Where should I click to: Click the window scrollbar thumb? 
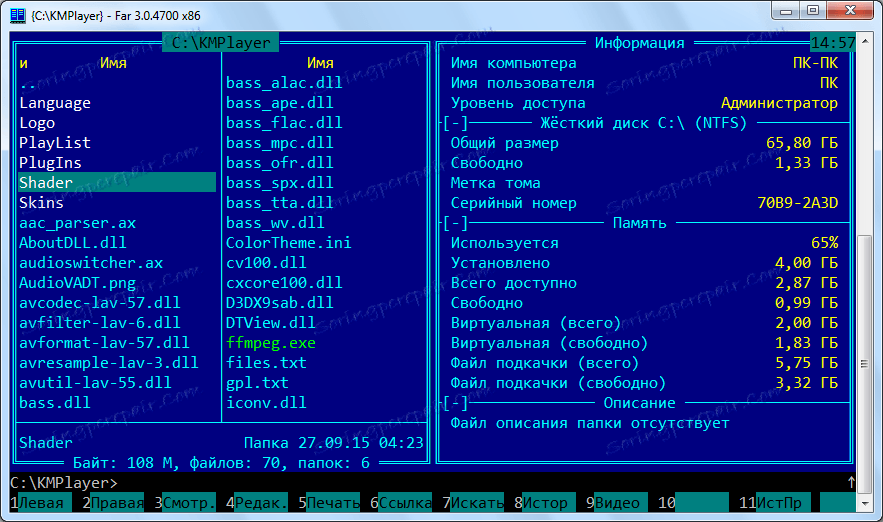[x=864, y=365]
